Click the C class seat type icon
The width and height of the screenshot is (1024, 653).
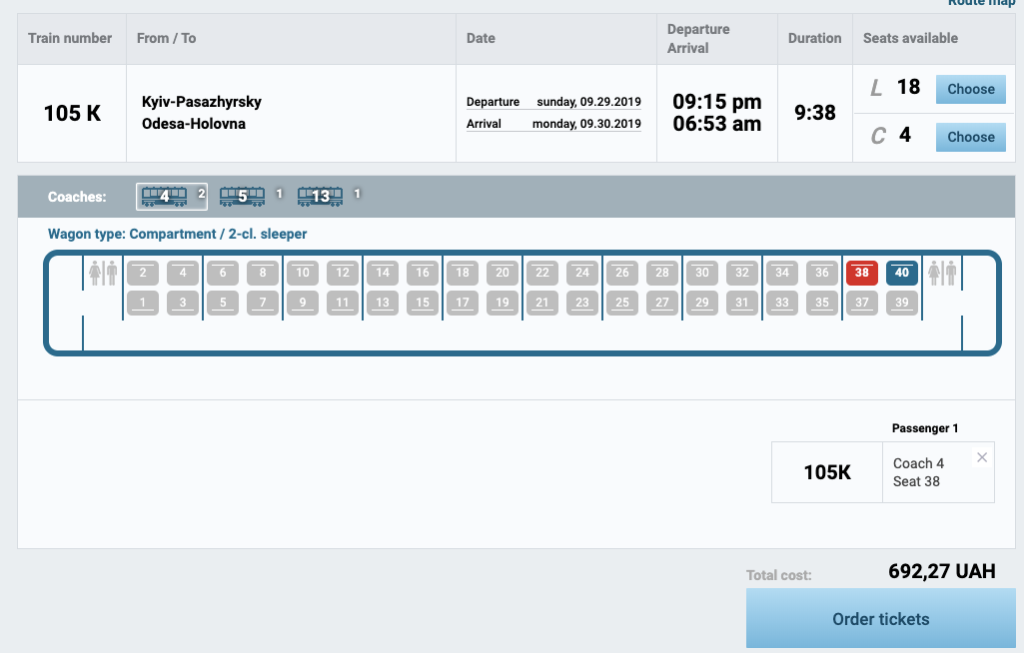click(878, 136)
